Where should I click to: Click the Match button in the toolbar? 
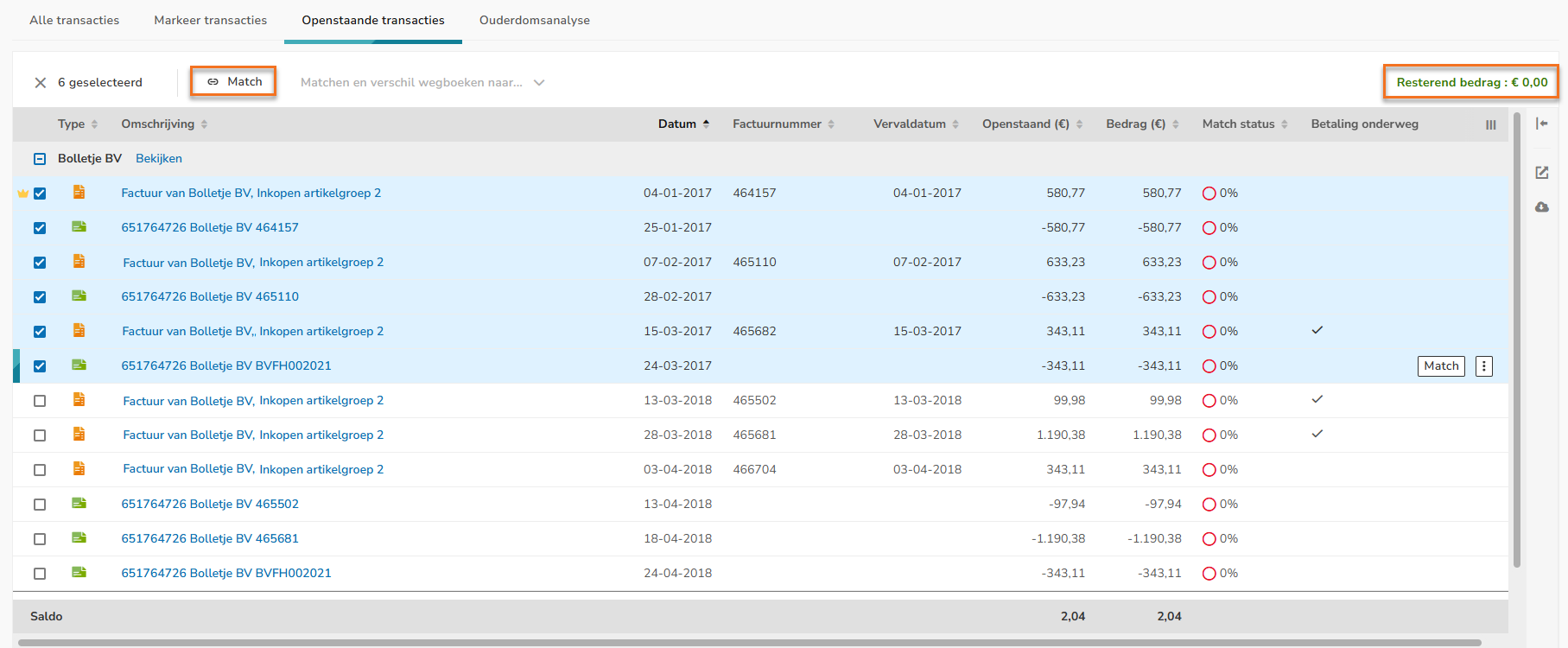(x=234, y=82)
